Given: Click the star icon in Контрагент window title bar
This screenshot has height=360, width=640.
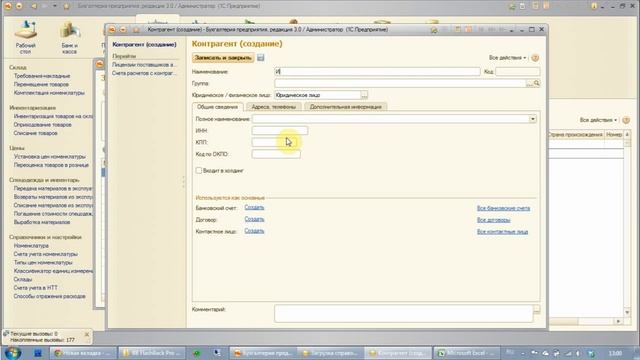Looking at the screenshot, I should (136, 29).
